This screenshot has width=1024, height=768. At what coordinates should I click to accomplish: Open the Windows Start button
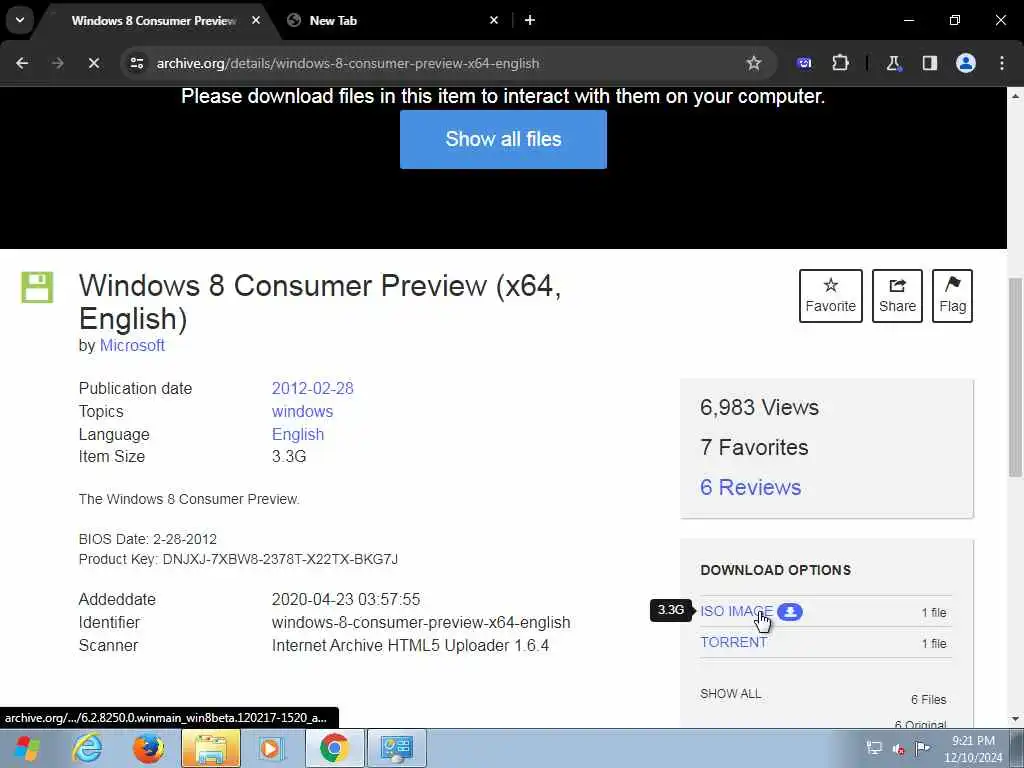tap(27, 748)
